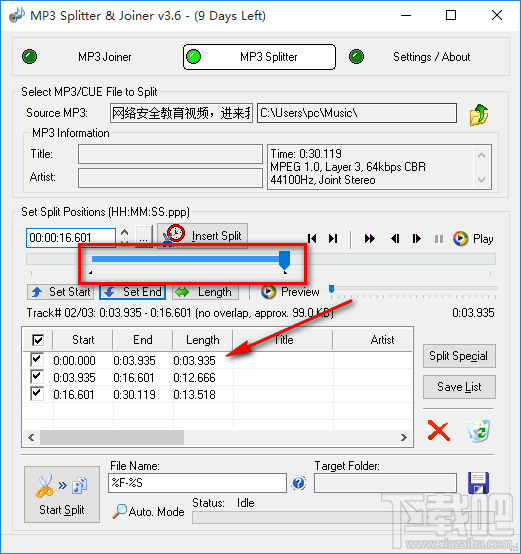
Task: Click Insert Split button
Action: pos(202,236)
